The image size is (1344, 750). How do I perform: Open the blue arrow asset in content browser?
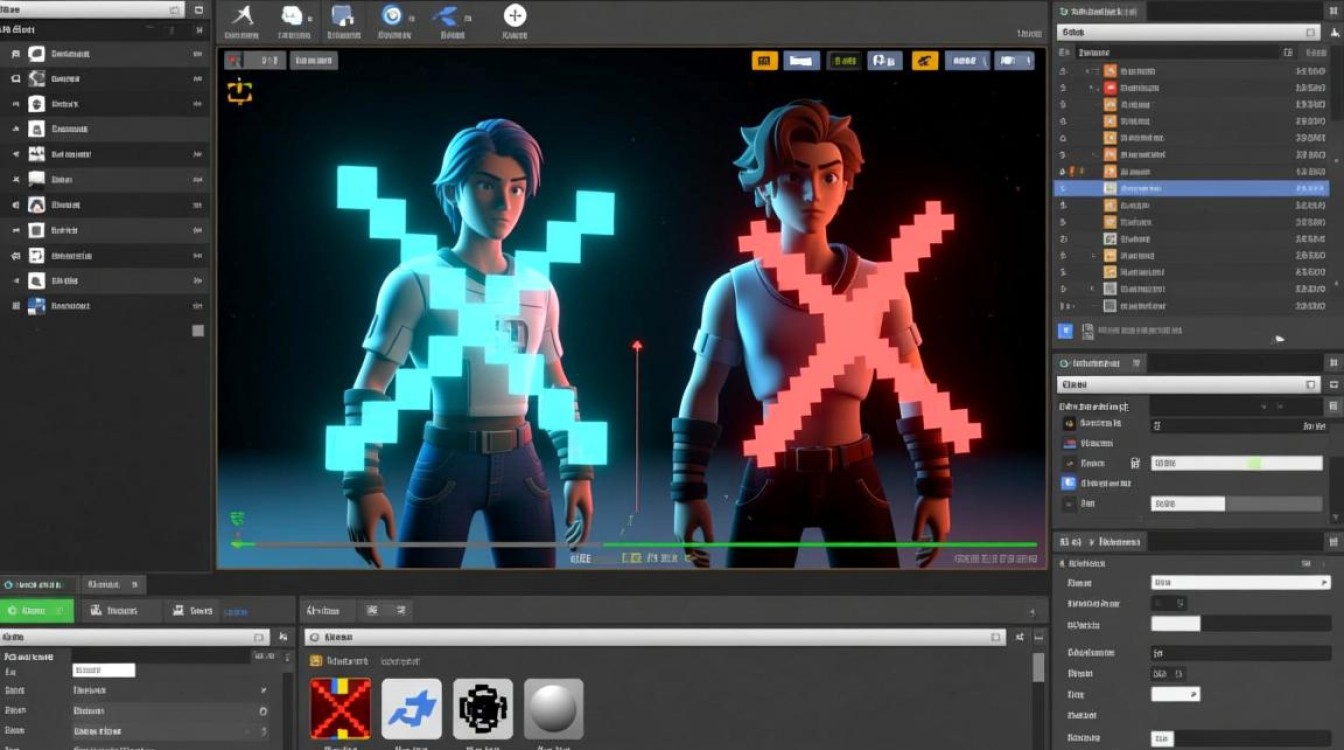click(x=411, y=709)
